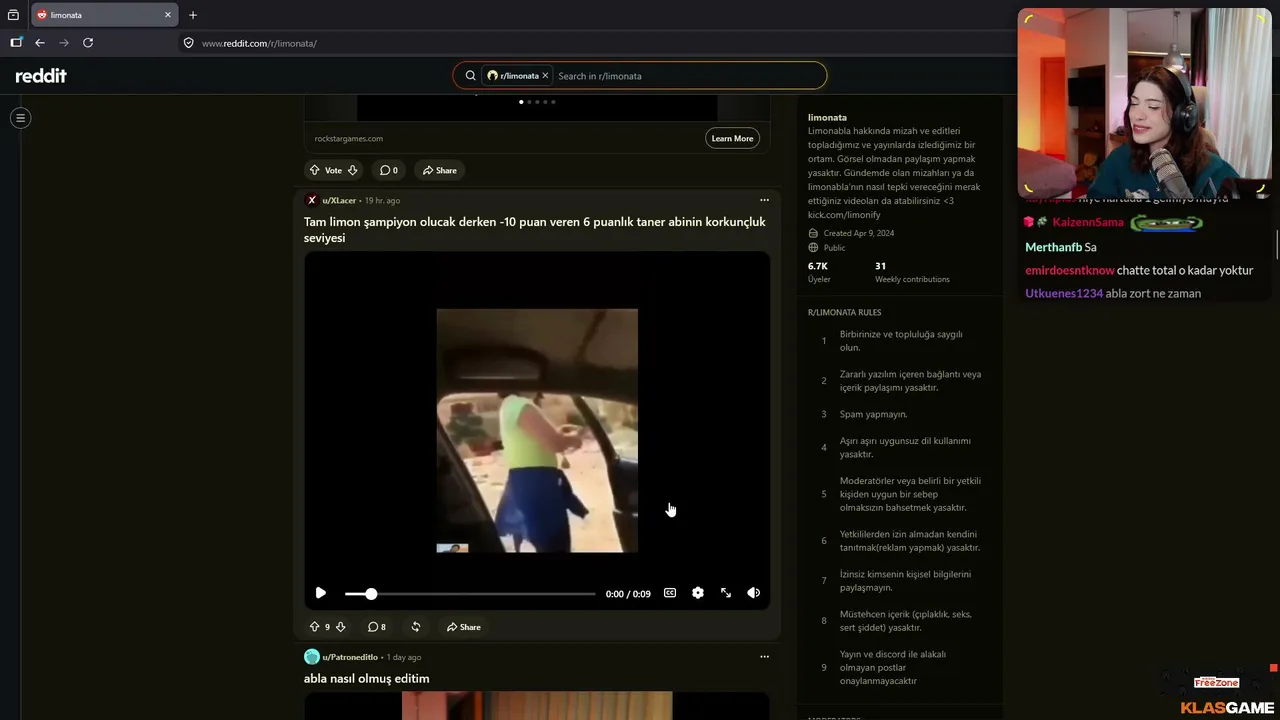1280x720 pixels.
Task: Click the reddit.com/r/limonata address bar
Action: pyautogui.click(x=259, y=44)
